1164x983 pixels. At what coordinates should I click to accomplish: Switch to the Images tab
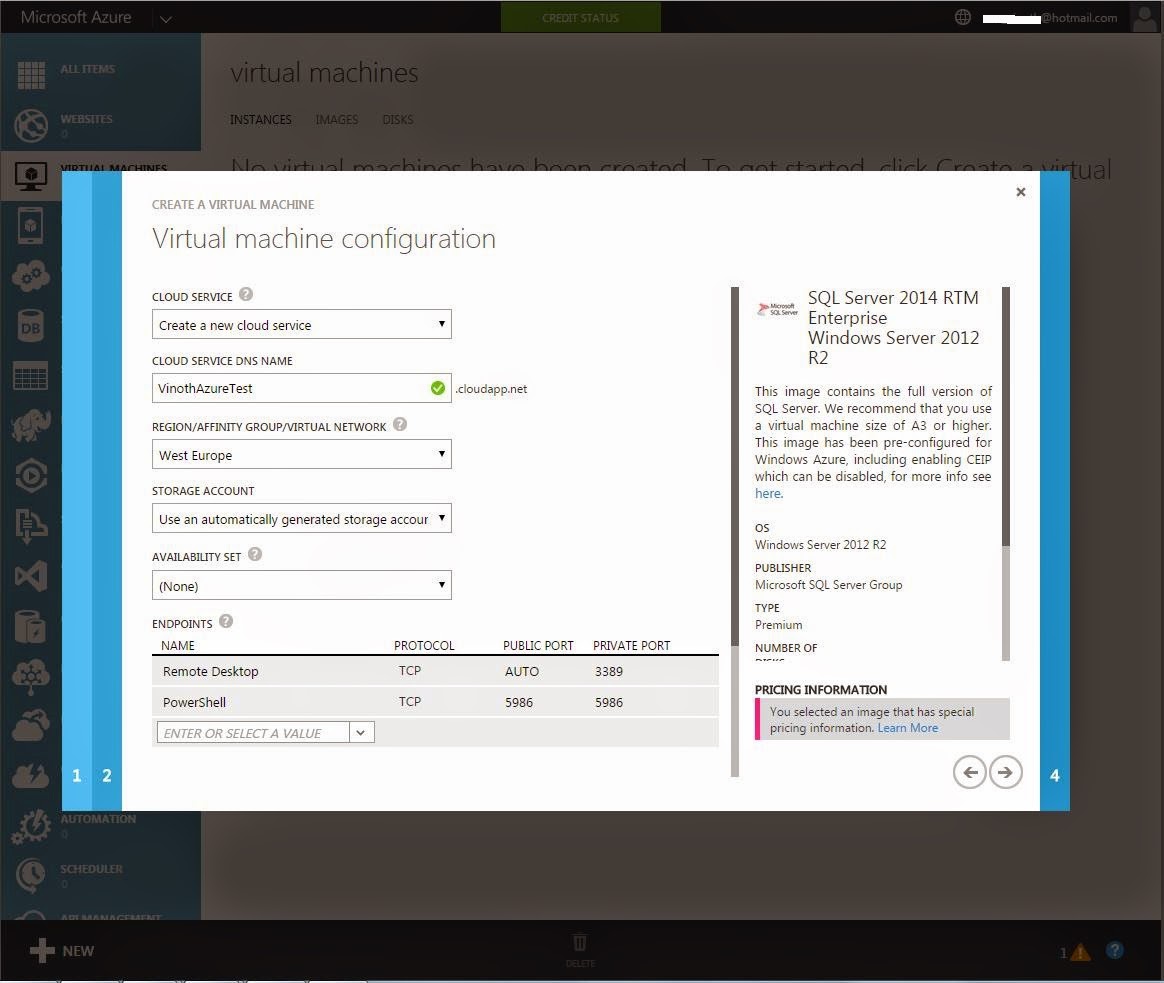pos(336,120)
